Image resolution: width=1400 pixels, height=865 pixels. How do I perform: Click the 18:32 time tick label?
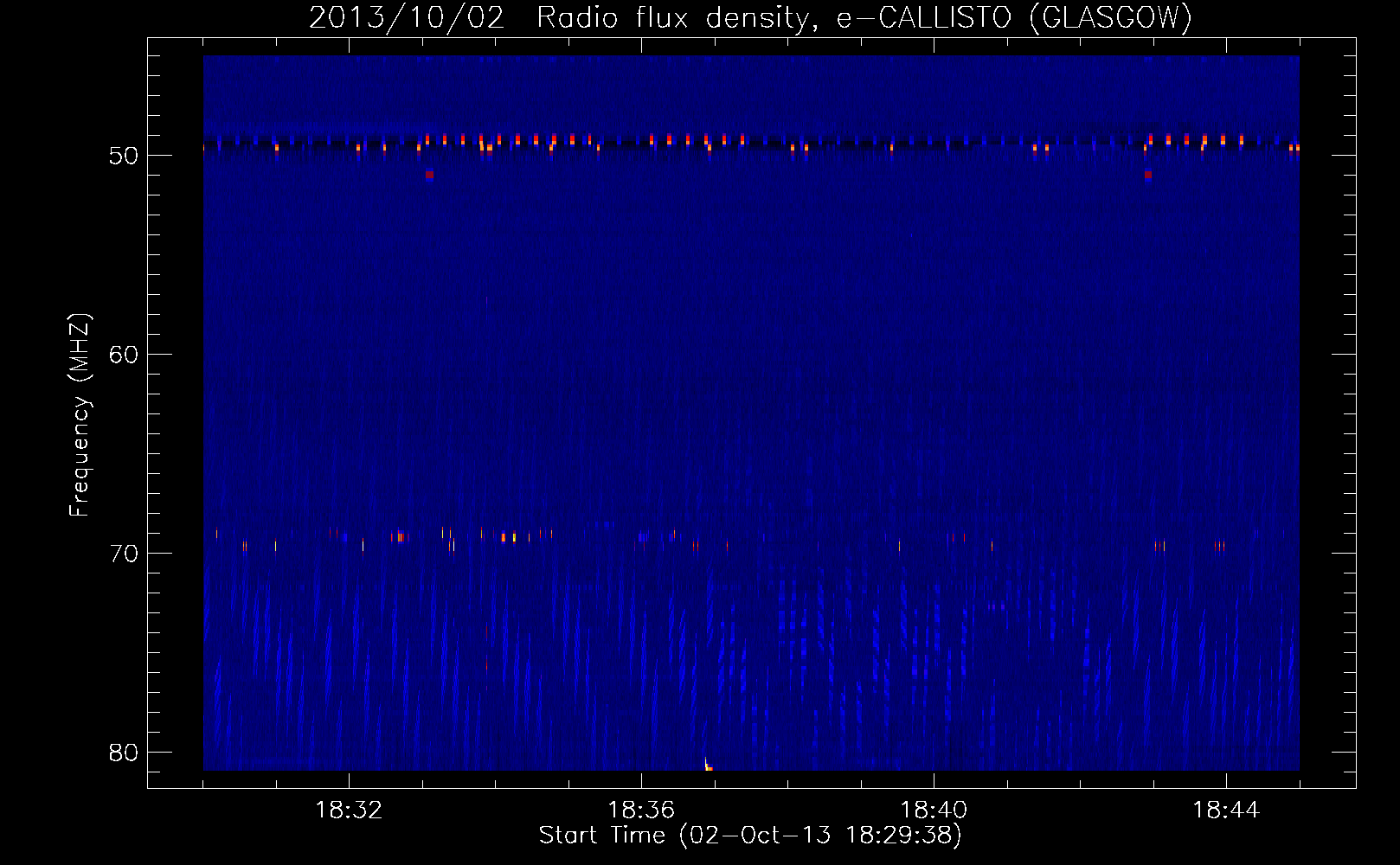coord(349,811)
